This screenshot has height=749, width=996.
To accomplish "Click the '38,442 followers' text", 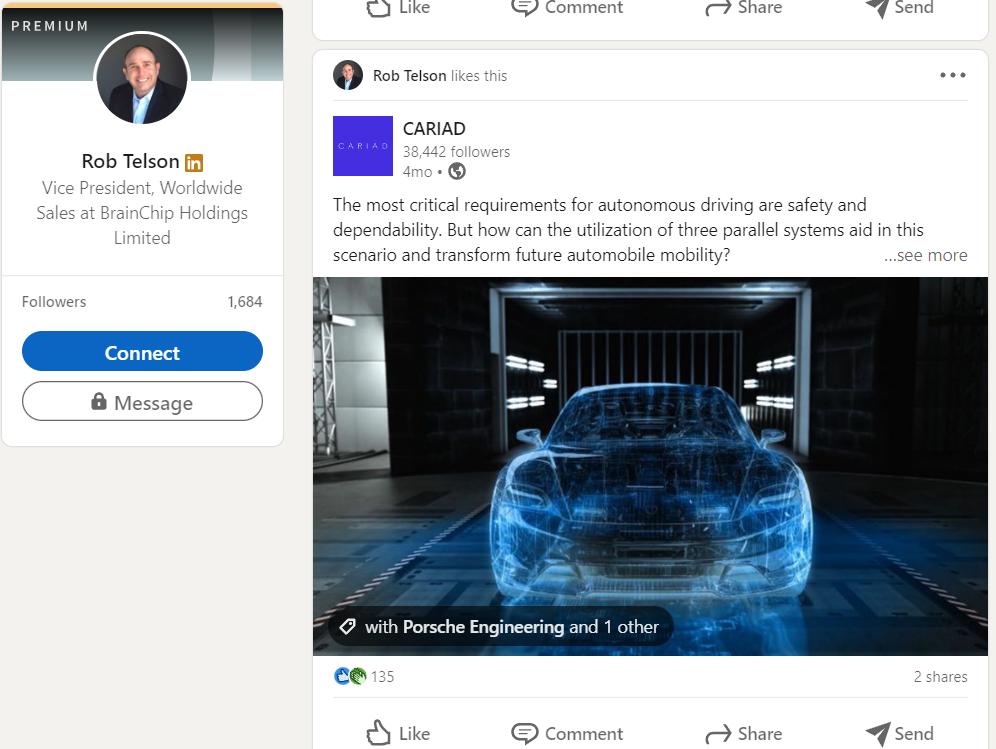I will click(456, 152).
